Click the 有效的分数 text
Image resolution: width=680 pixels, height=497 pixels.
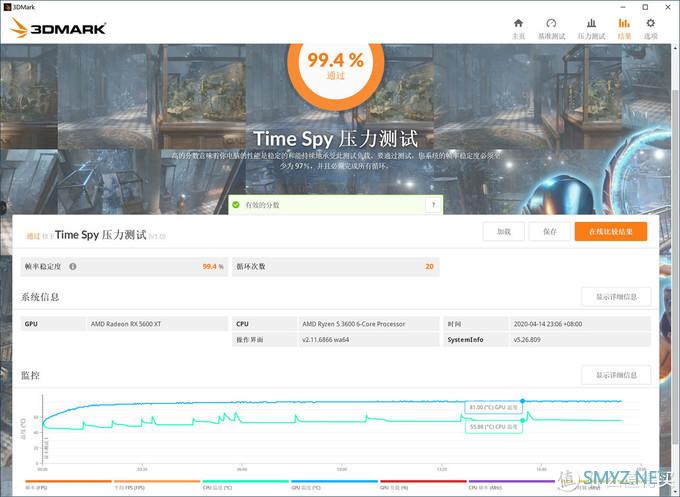click(x=262, y=205)
